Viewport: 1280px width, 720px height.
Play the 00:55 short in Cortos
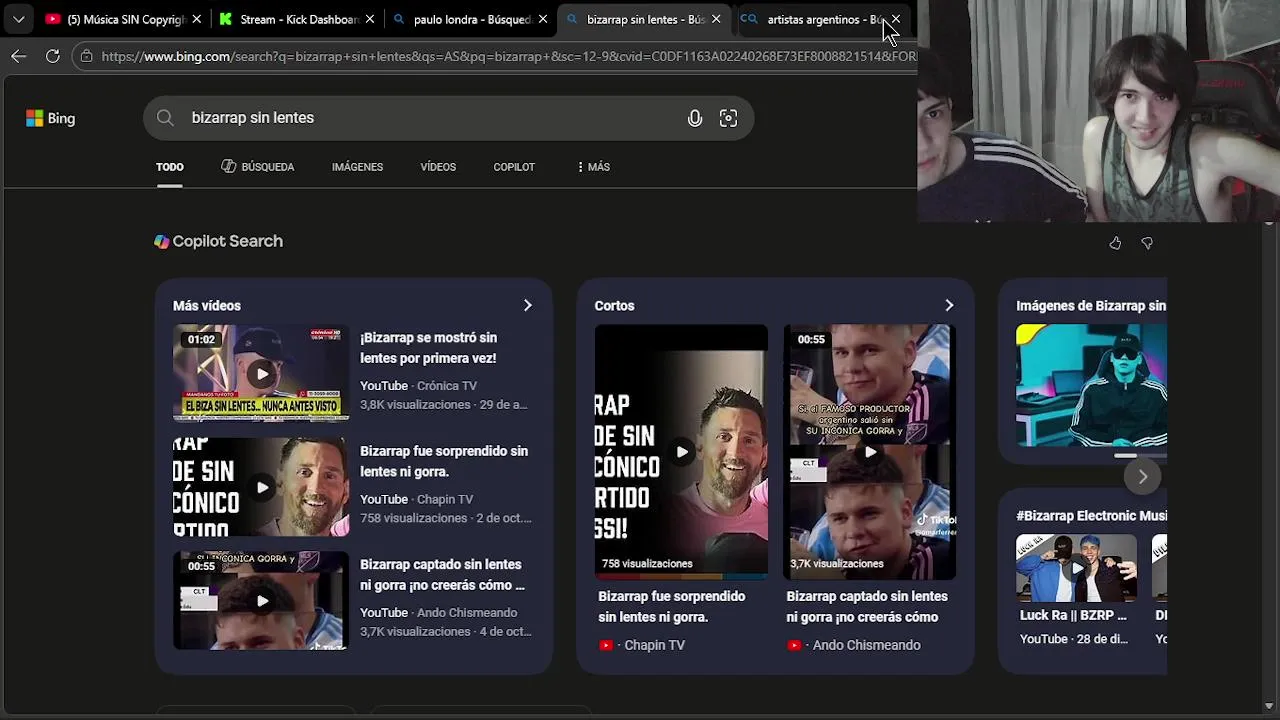tap(869, 452)
